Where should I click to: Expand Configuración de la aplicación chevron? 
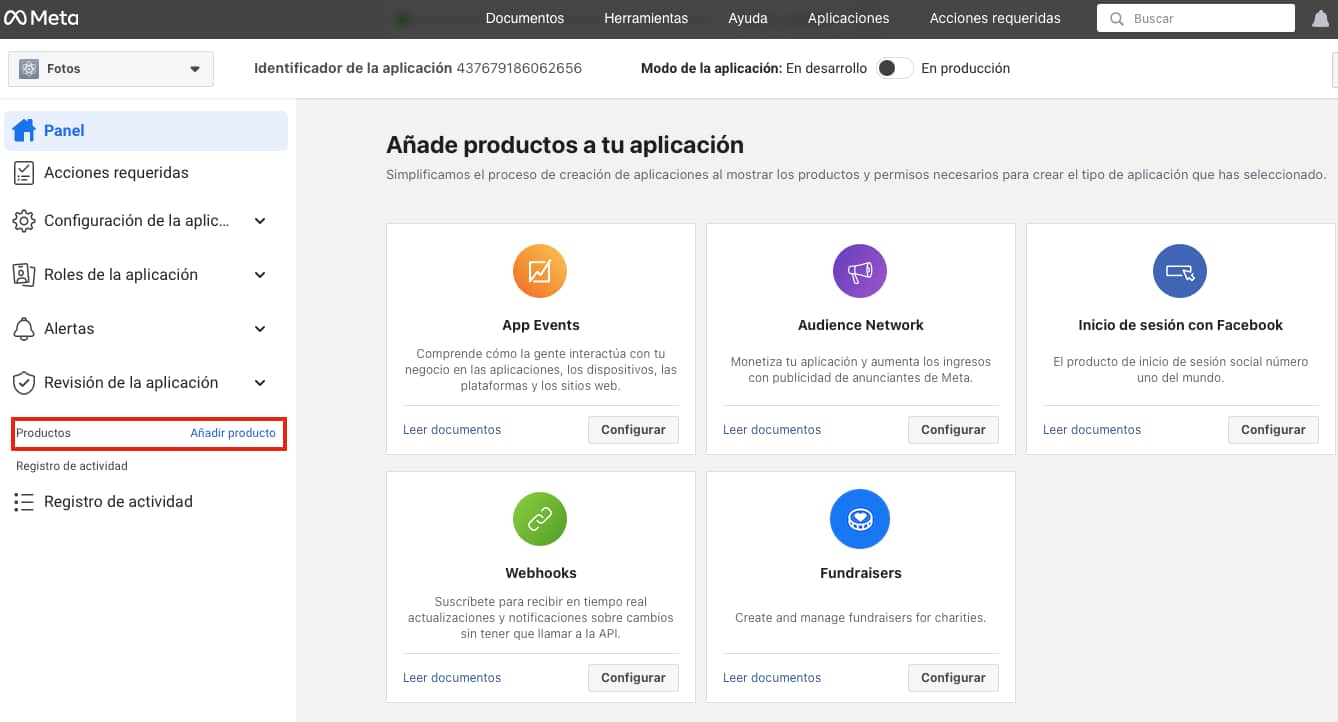(x=260, y=221)
